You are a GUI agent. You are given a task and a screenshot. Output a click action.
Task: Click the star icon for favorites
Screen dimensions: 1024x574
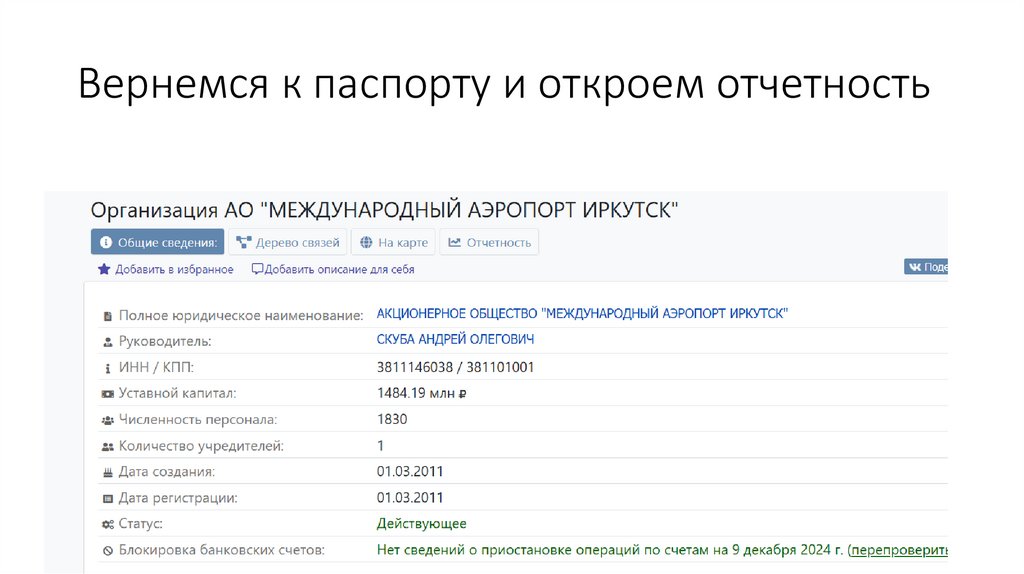point(104,269)
